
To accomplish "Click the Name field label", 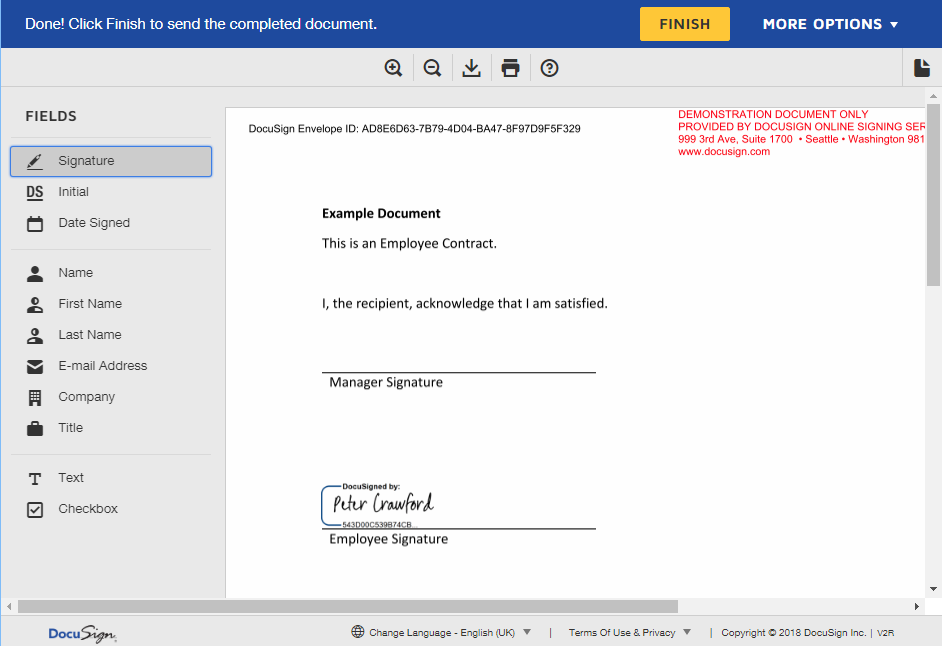I will click(x=76, y=272).
